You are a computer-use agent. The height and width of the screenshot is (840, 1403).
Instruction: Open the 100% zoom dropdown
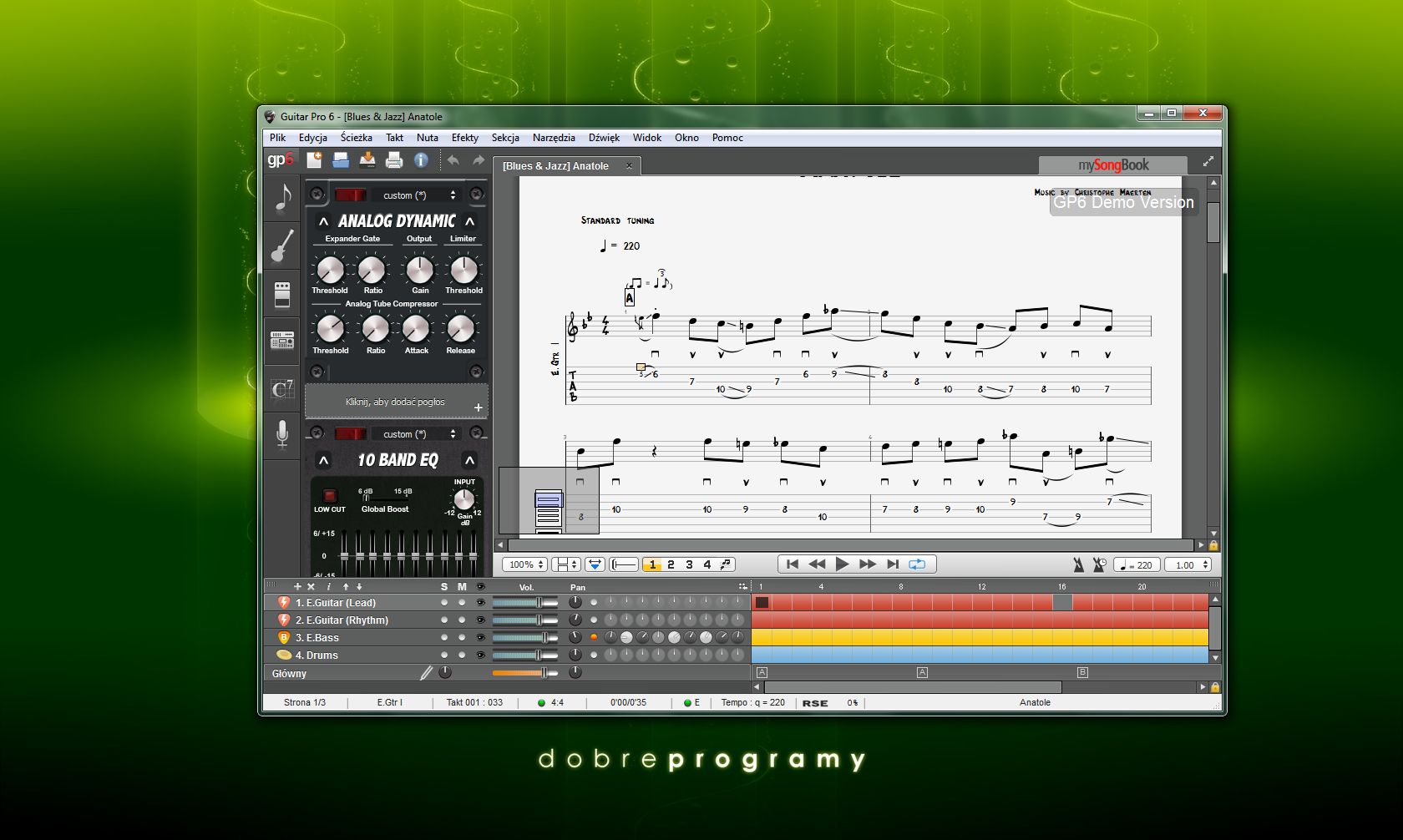coord(524,564)
